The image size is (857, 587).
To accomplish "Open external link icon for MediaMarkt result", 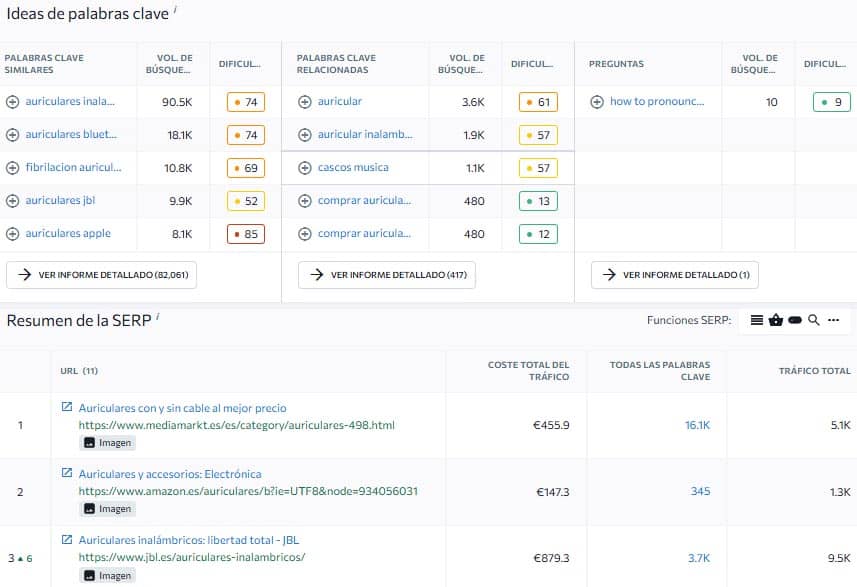I will coord(67,408).
